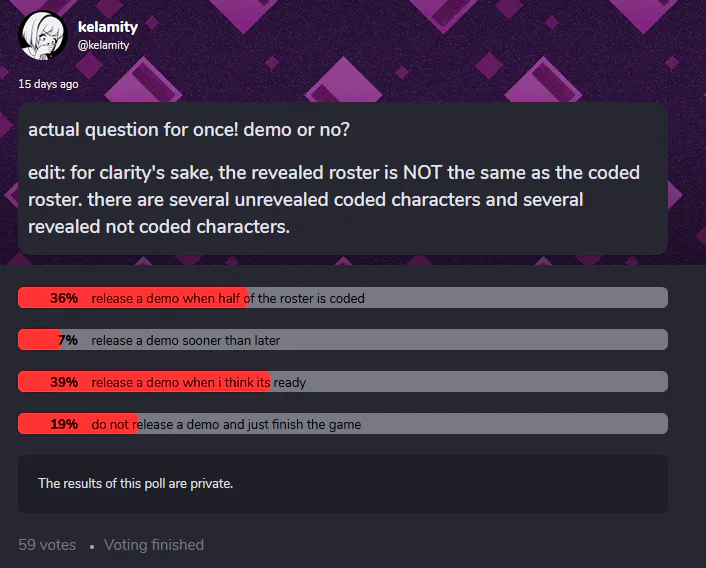Viewport: 706px width, 568px height.
Task: Select 'release a demo when half of the roster is coded'
Action: [343, 298]
